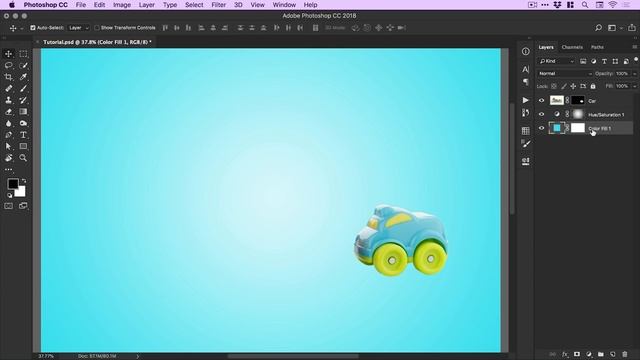The image size is (640, 360).
Task: Toggle lock layer position
Action: pyautogui.click(x=573, y=86)
